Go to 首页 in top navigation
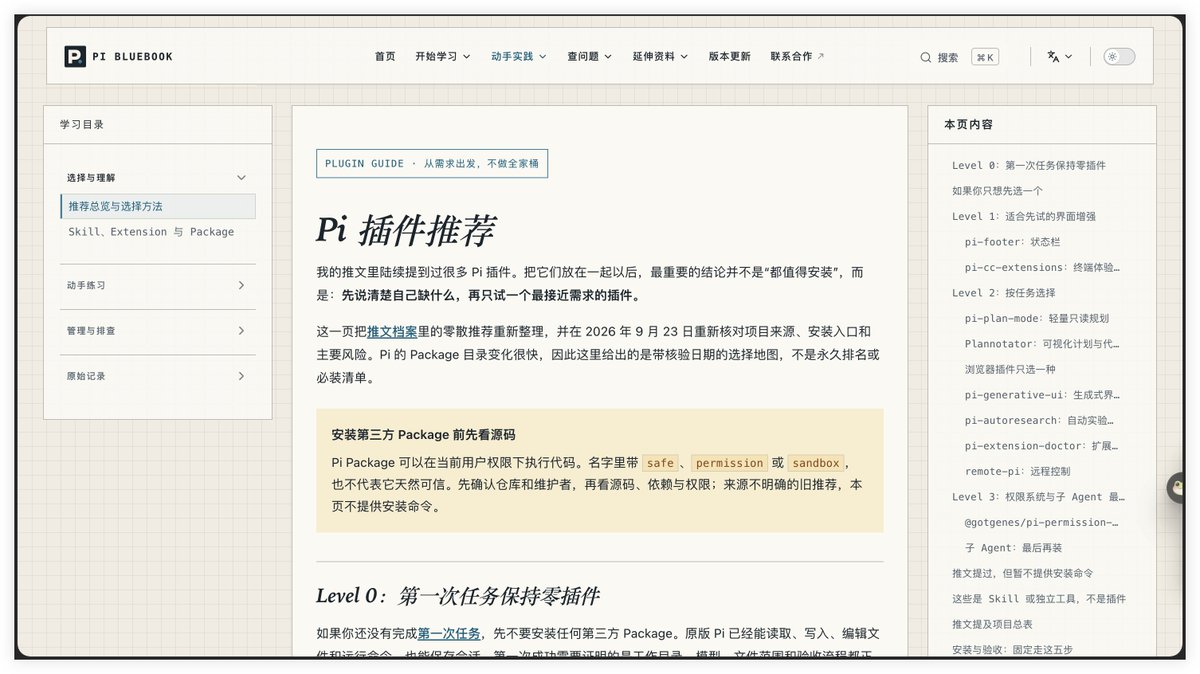This screenshot has width=1200, height=674. (x=385, y=57)
